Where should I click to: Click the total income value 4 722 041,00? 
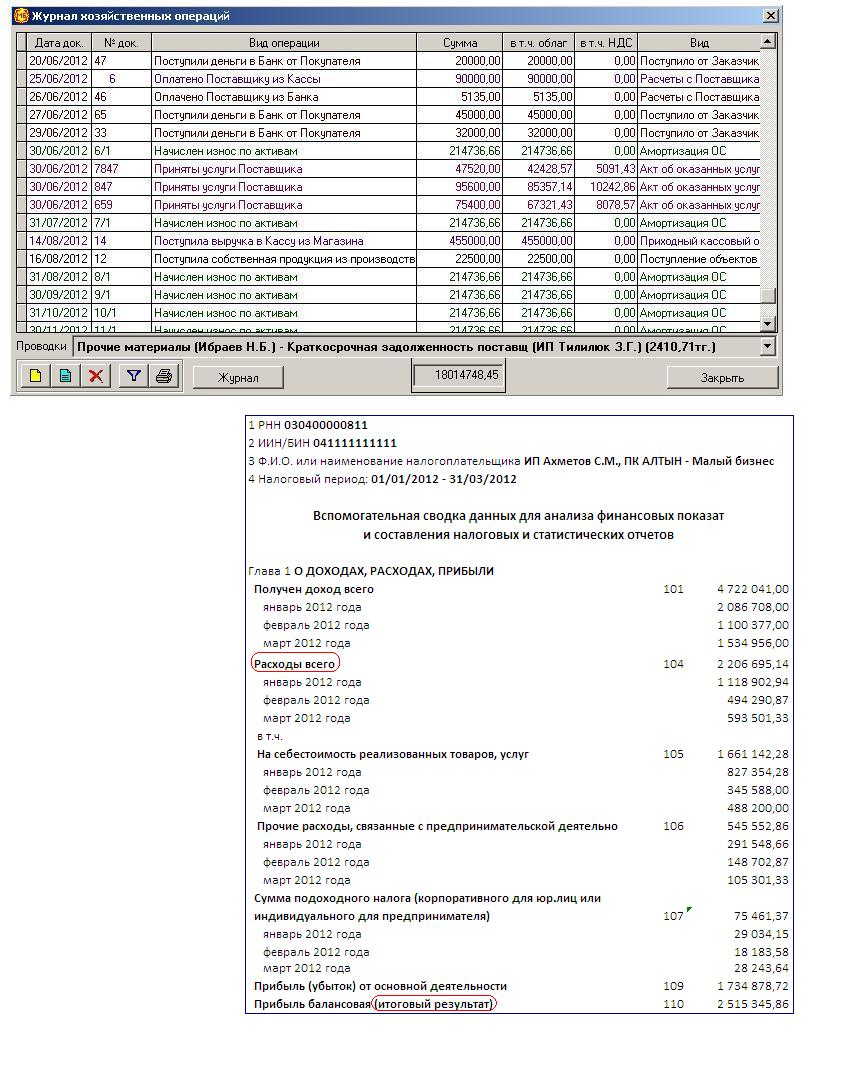tap(753, 589)
